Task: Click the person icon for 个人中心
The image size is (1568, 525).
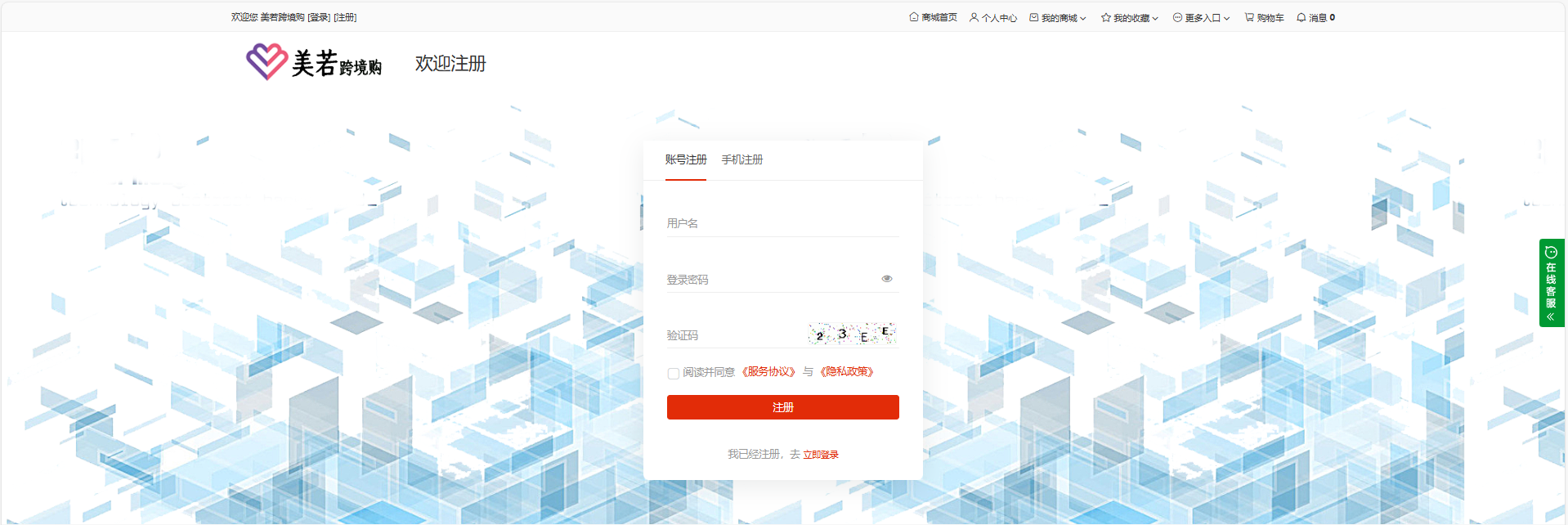Action: tap(974, 17)
